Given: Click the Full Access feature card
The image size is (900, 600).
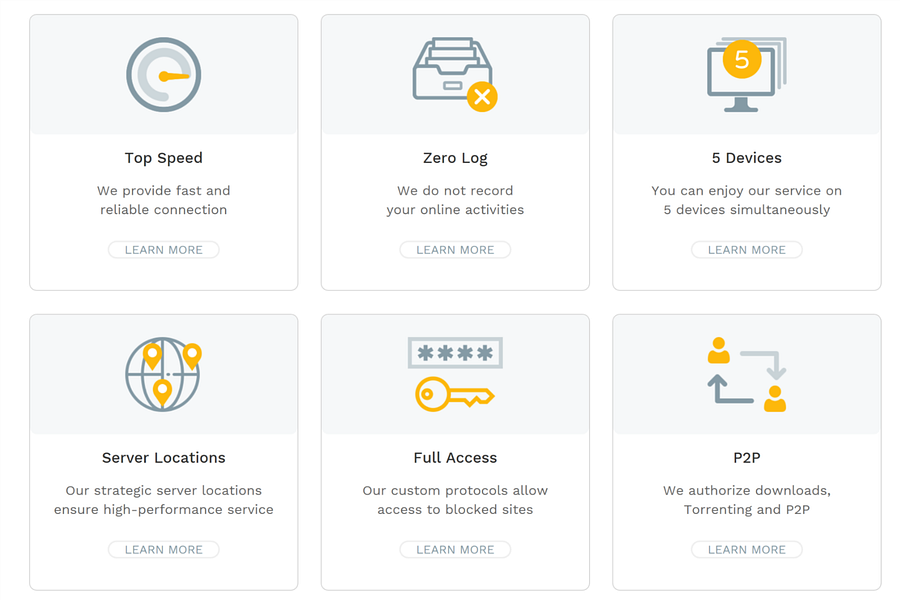Looking at the screenshot, I should [x=455, y=451].
